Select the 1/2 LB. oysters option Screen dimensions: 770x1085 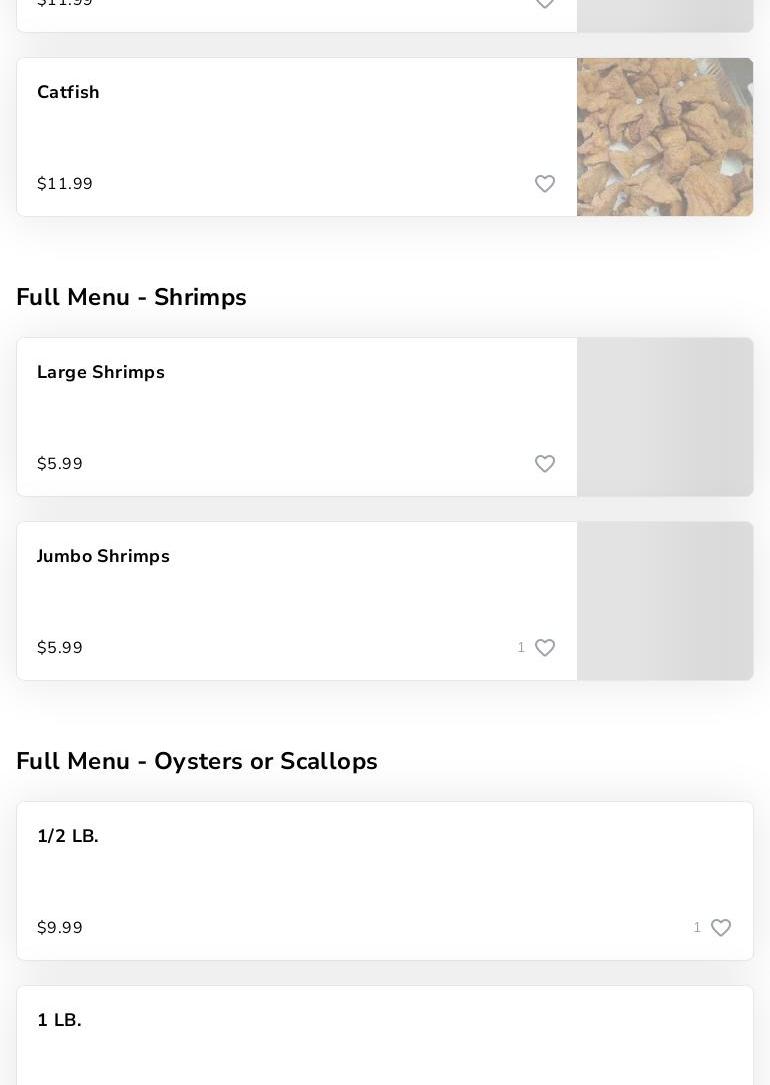(68, 836)
